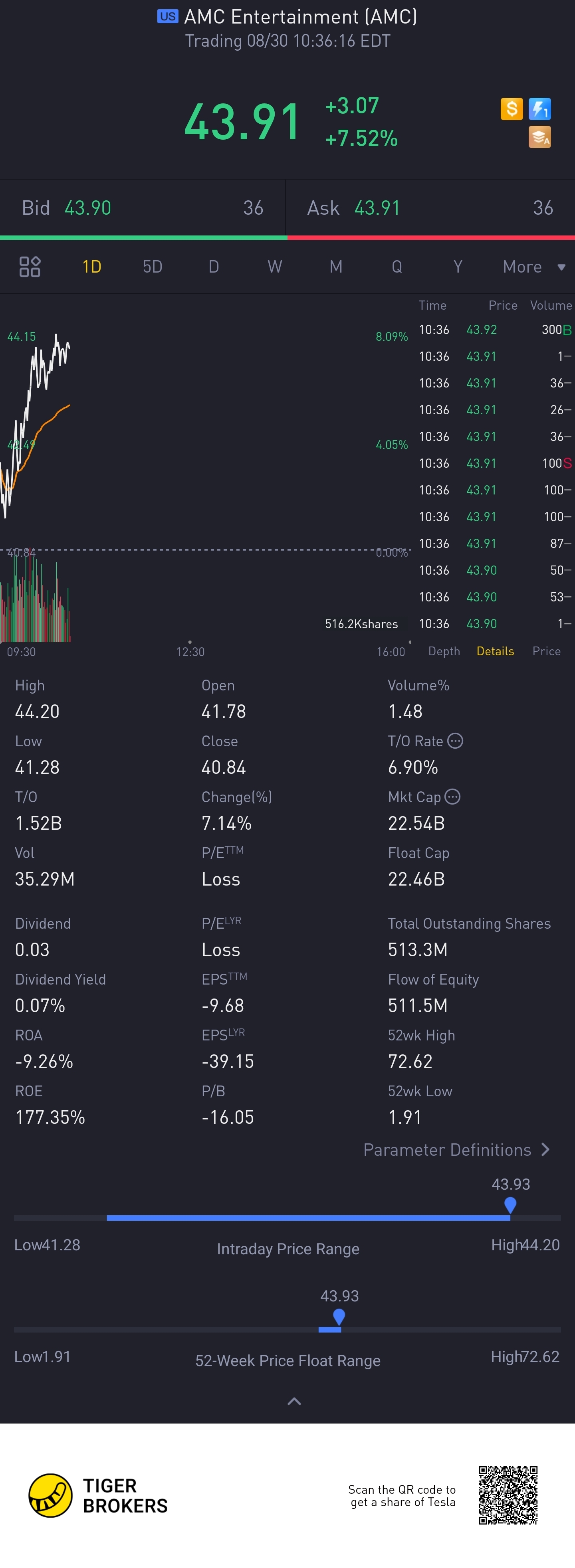Open the Depth tab
The height and width of the screenshot is (1568, 575).
point(444,651)
